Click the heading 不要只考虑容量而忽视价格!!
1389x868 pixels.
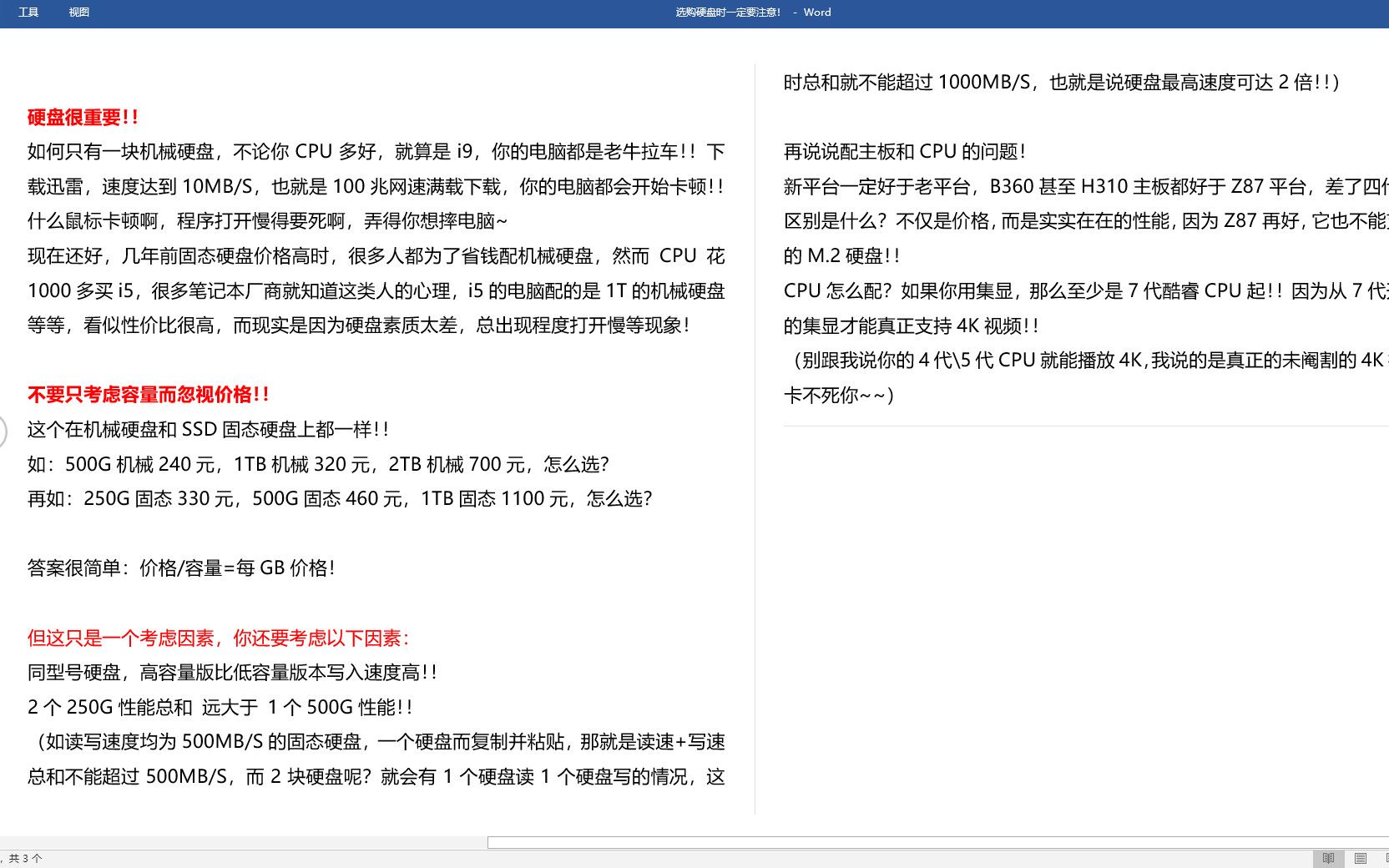[147, 395]
